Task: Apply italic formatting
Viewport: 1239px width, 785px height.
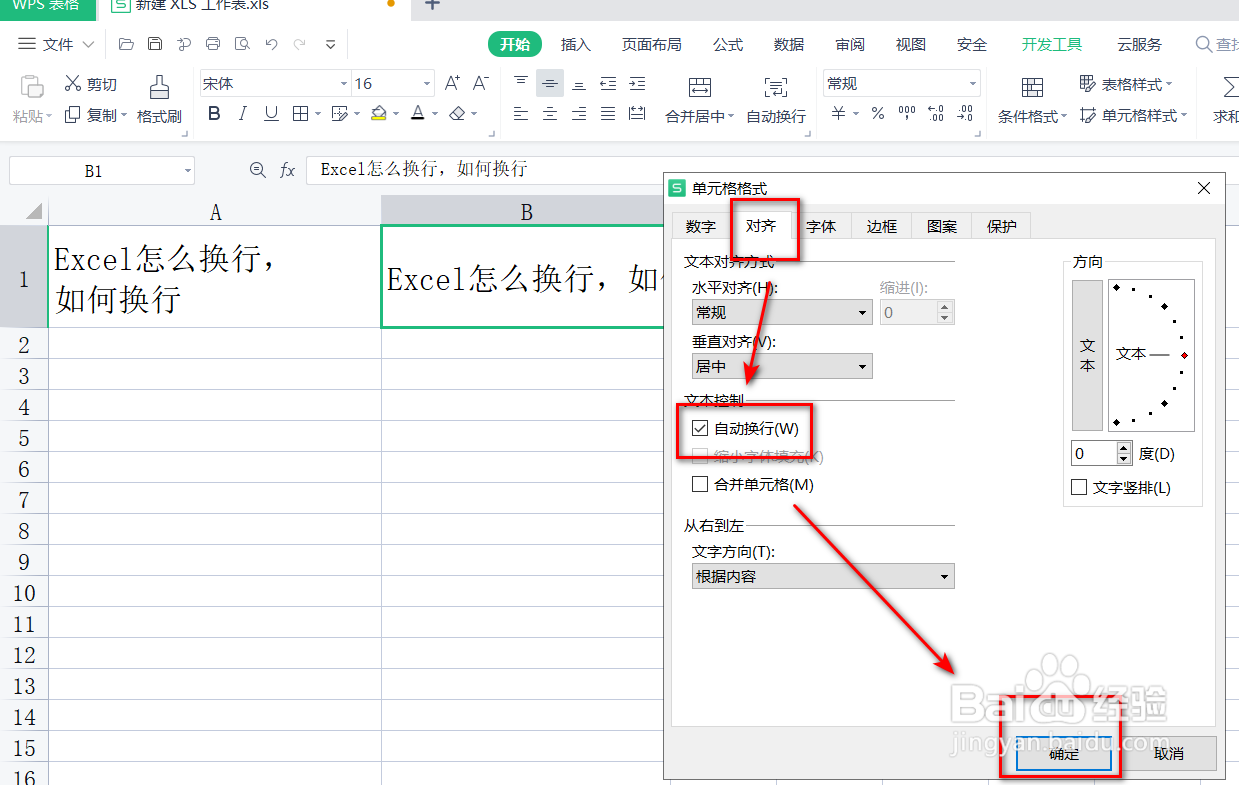Action: (241, 113)
